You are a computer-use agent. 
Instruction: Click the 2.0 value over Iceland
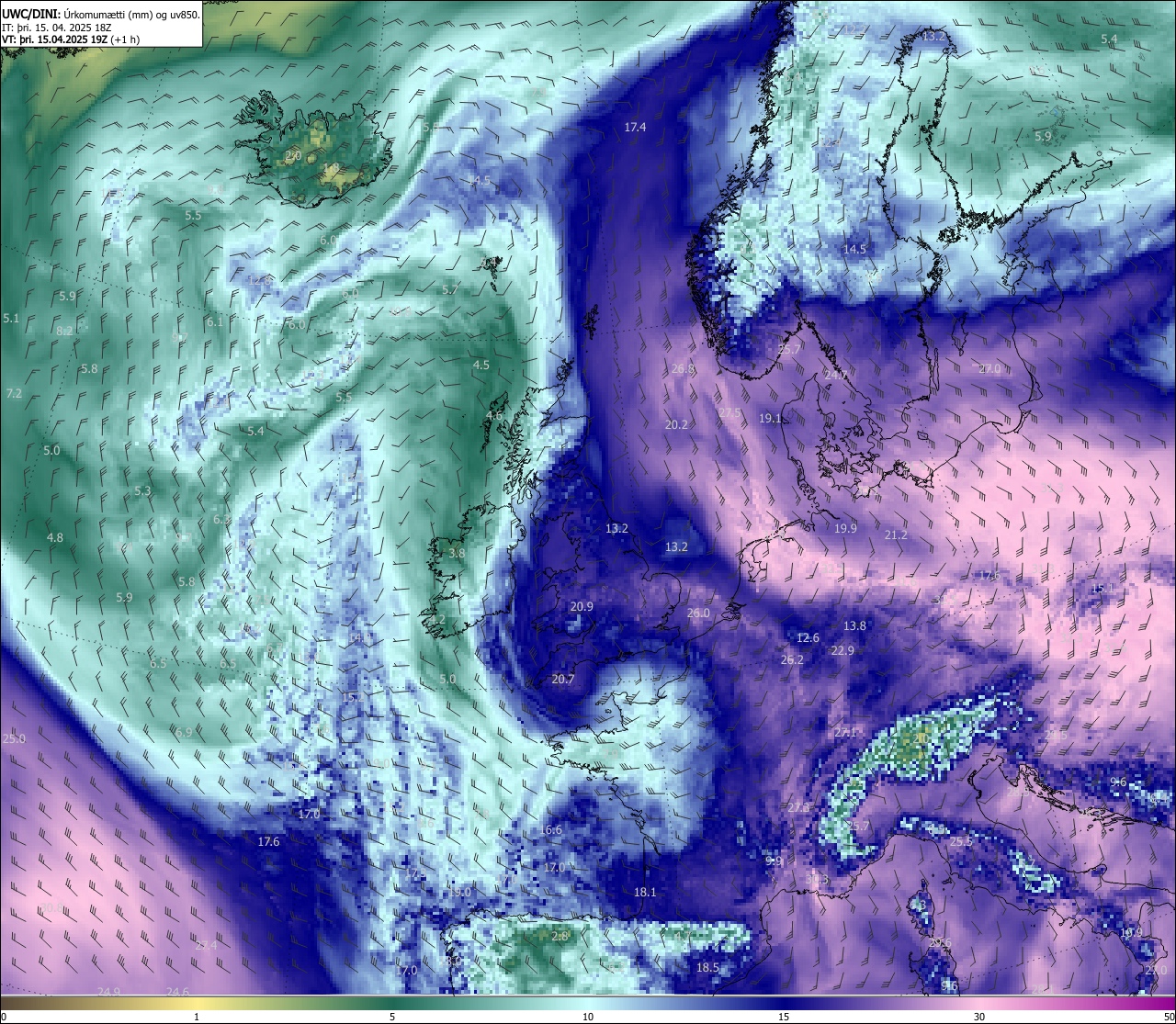(x=293, y=156)
